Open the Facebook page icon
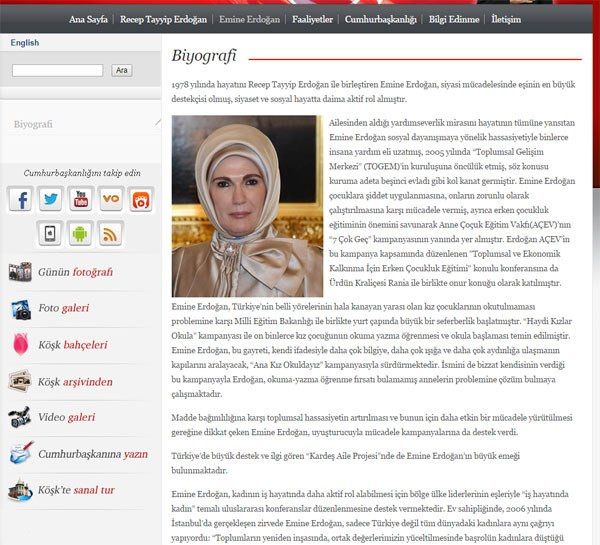This screenshot has height=545, width=600. click(21, 199)
